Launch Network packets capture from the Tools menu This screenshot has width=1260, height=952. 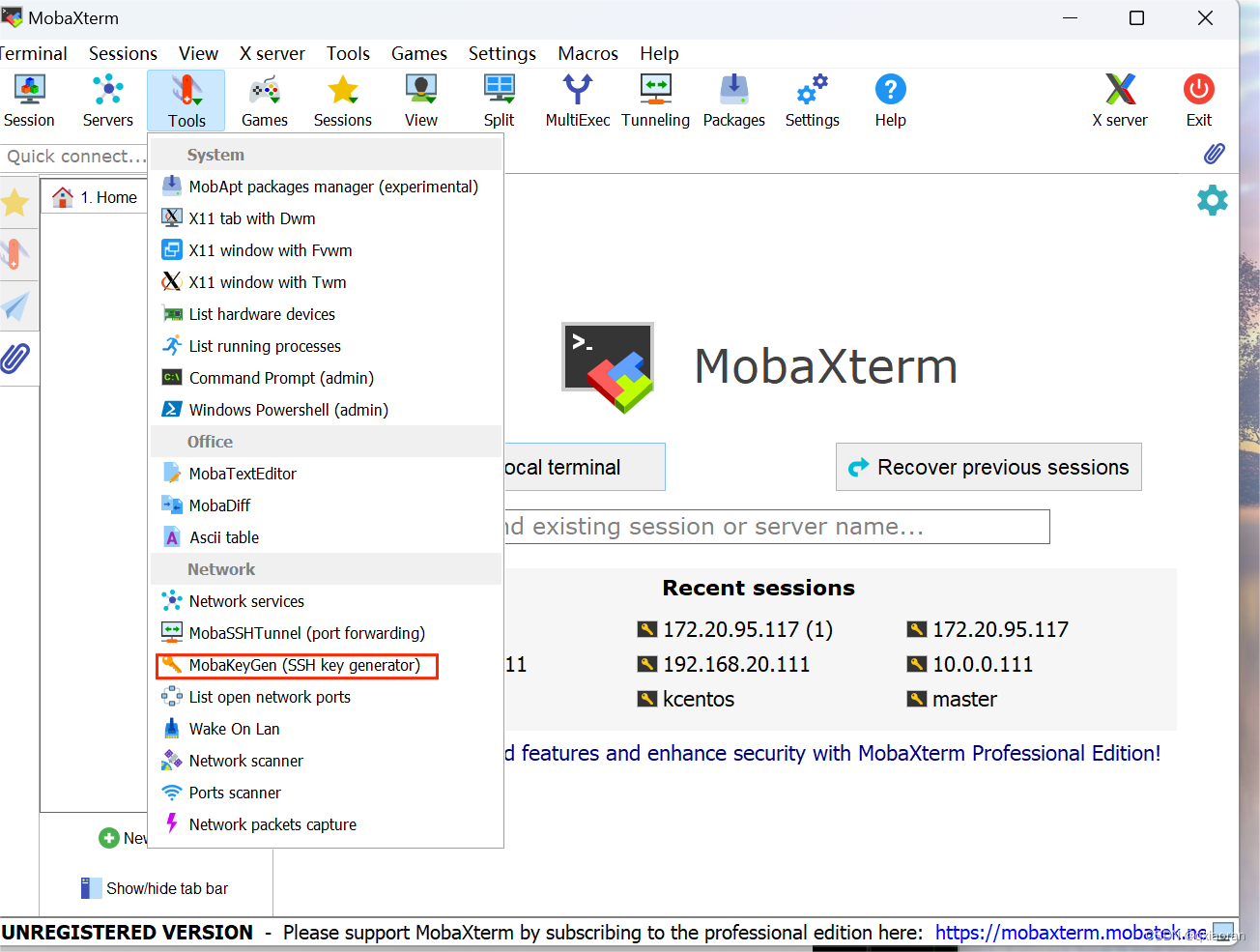272,823
